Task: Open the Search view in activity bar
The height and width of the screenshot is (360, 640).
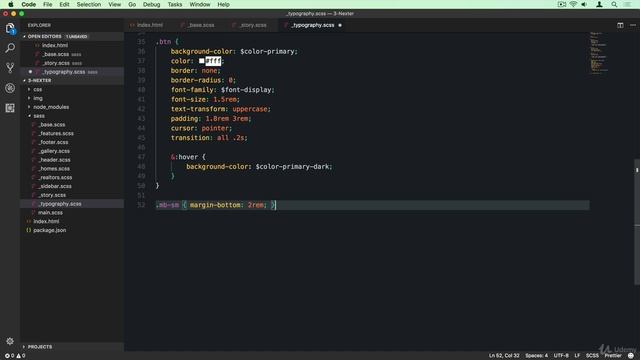Action: (10, 48)
